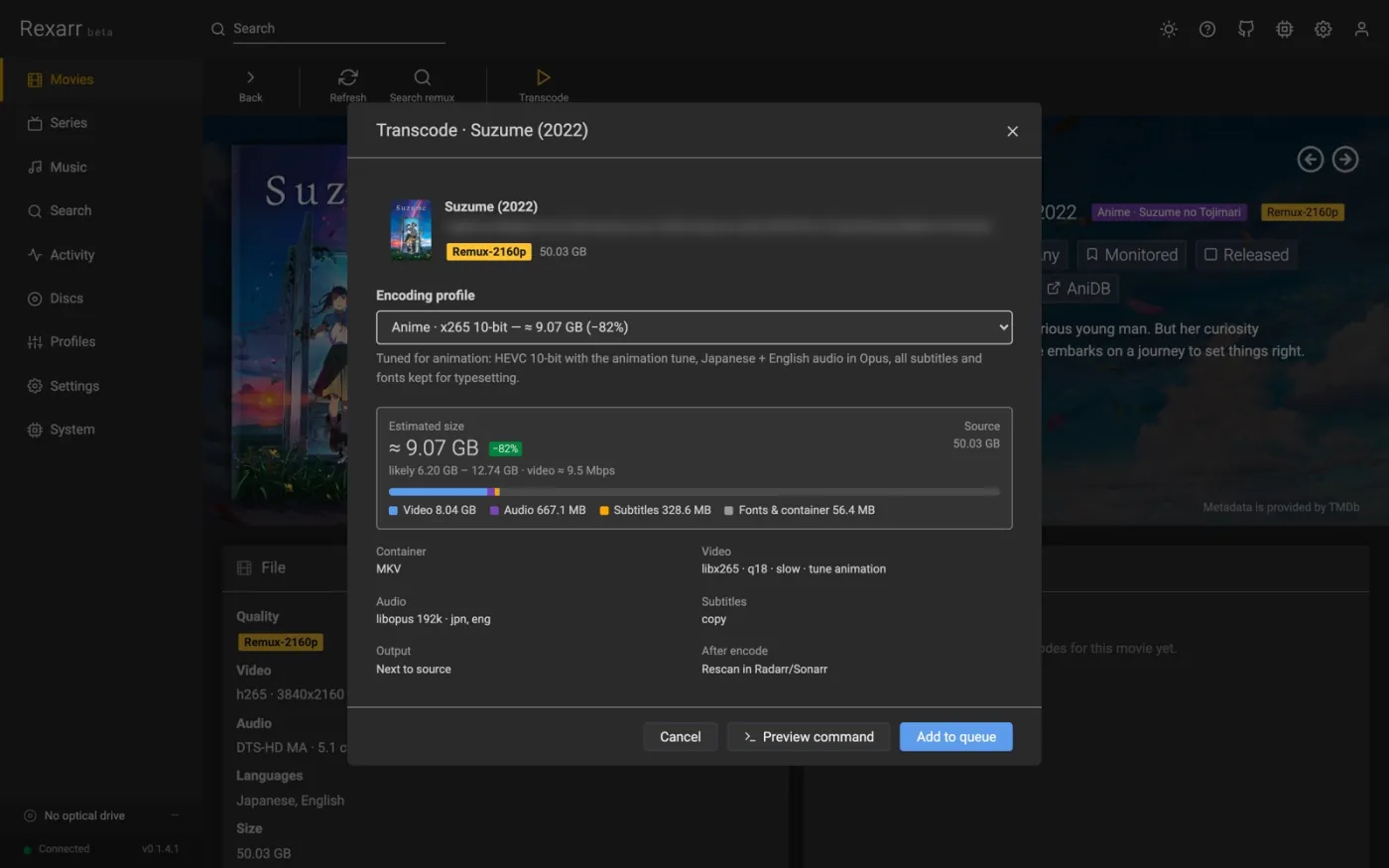Open Series in the sidebar
Image resolution: width=1389 pixels, height=868 pixels.
[x=101, y=123]
